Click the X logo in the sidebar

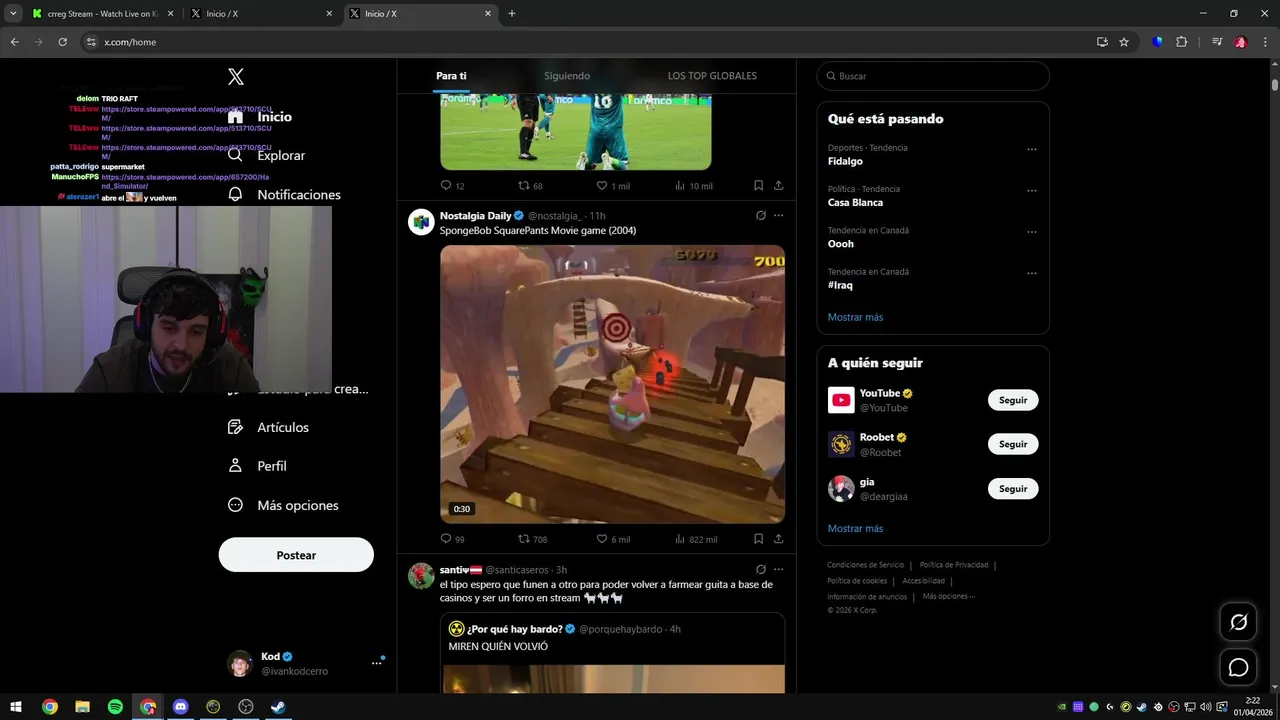coord(236,77)
